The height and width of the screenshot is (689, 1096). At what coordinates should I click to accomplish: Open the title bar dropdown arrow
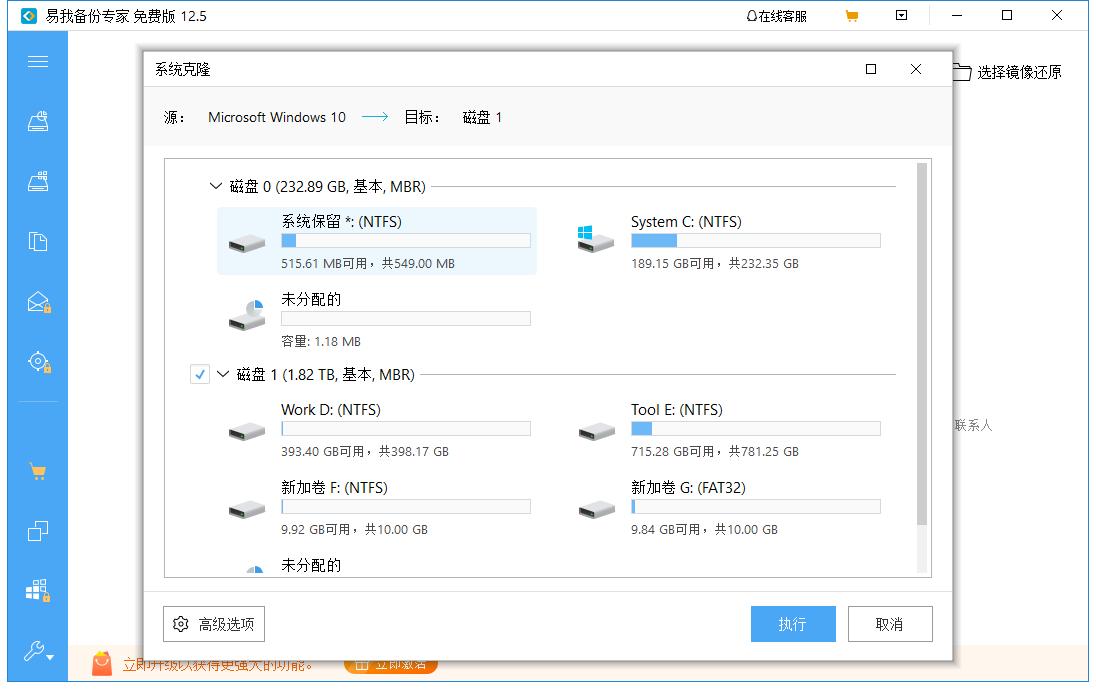(x=901, y=15)
